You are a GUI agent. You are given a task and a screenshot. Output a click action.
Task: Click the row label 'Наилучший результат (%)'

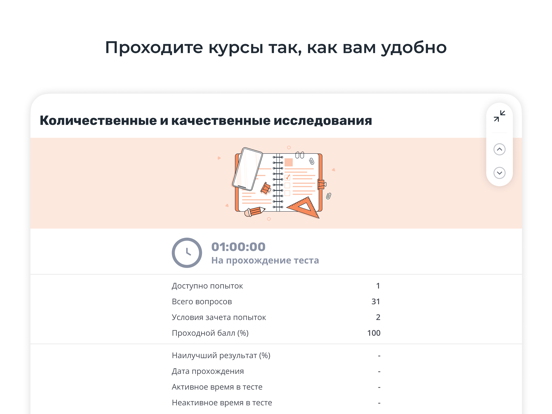221,356
